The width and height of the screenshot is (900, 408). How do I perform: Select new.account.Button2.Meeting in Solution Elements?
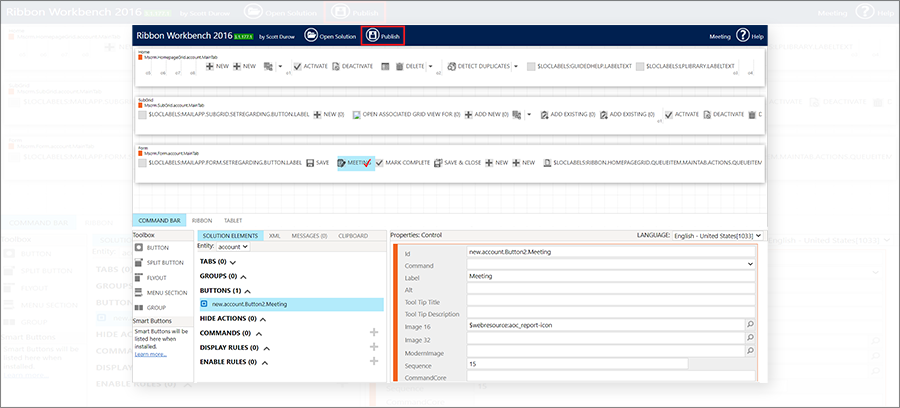coord(290,304)
